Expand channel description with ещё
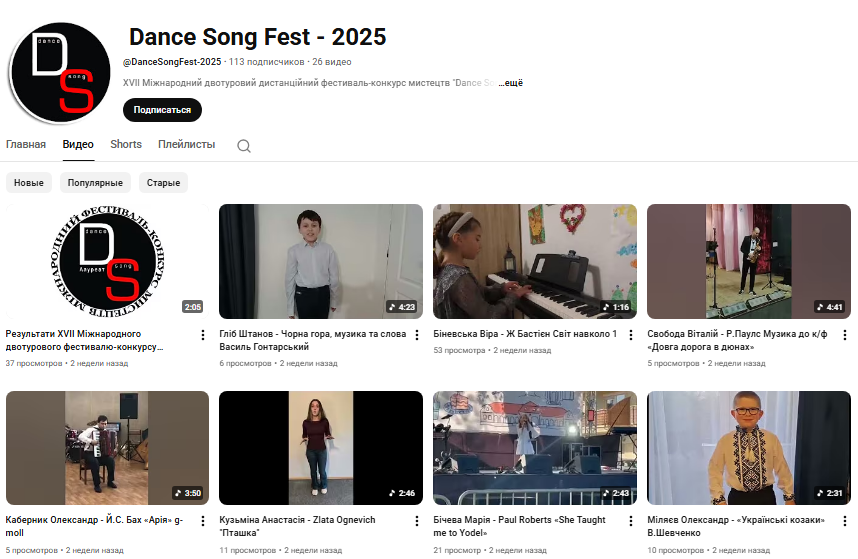Screen dimensions: 858x559 (x=511, y=83)
